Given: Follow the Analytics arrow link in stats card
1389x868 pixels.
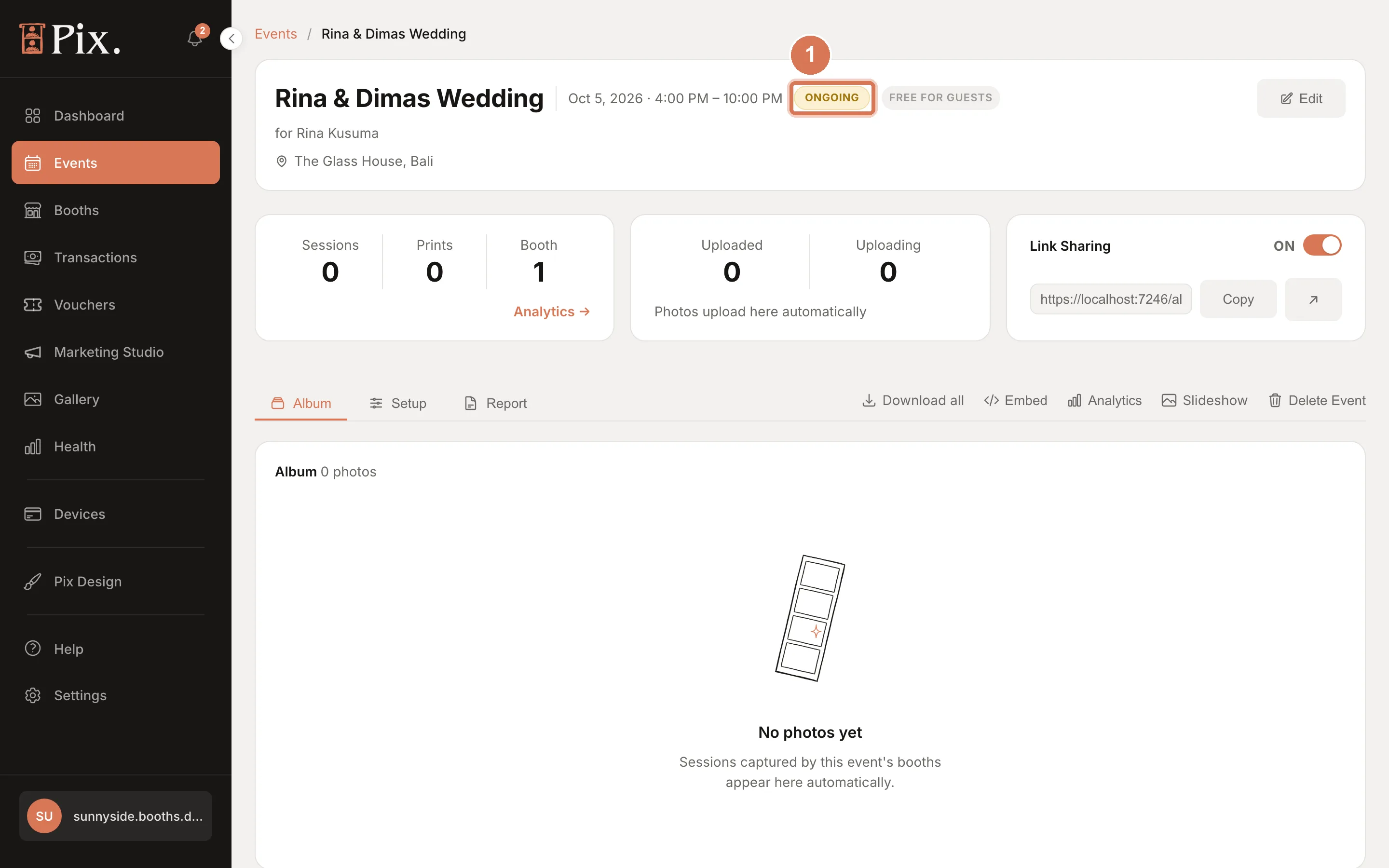Looking at the screenshot, I should click(x=552, y=312).
